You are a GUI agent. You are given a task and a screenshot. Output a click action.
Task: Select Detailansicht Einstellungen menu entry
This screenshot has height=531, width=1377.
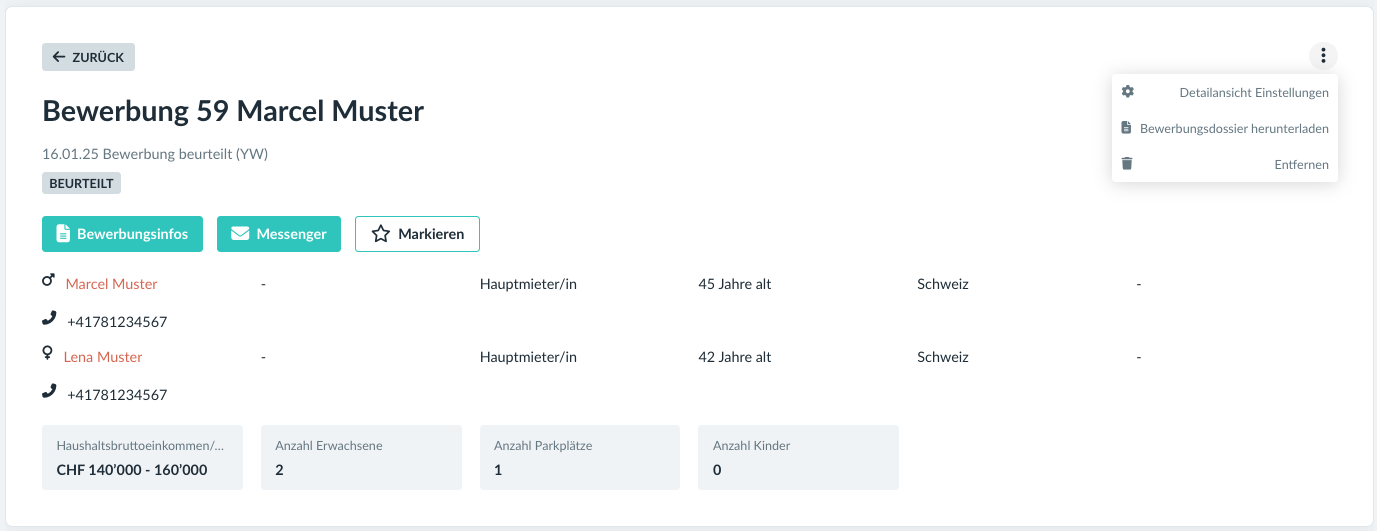pyautogui.click(x=1225, y=92)
